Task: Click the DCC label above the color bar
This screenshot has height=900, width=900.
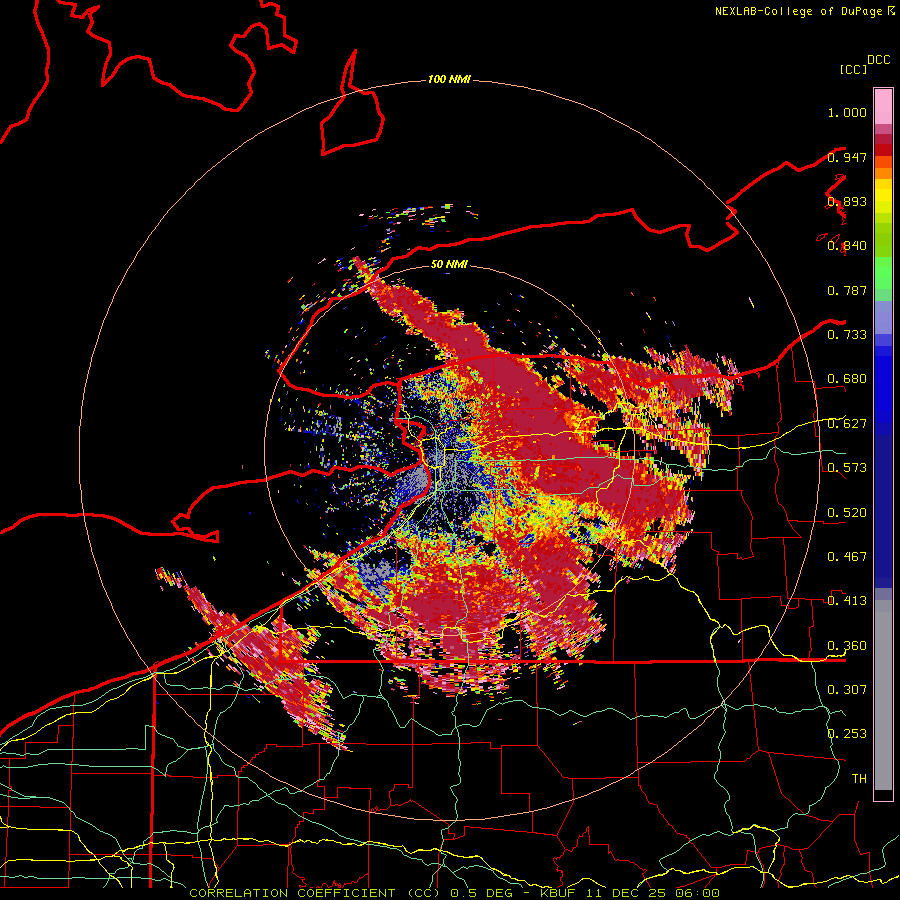Action: pyautogui.click(x=879, y=60)
